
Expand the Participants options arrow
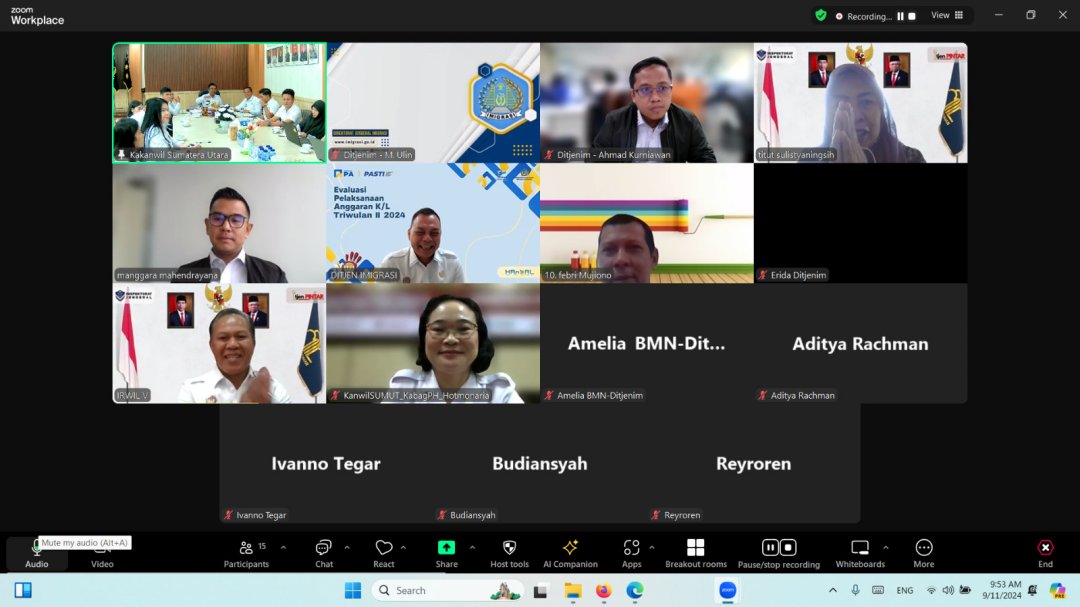pyautogui.click(x=283, y=547)
